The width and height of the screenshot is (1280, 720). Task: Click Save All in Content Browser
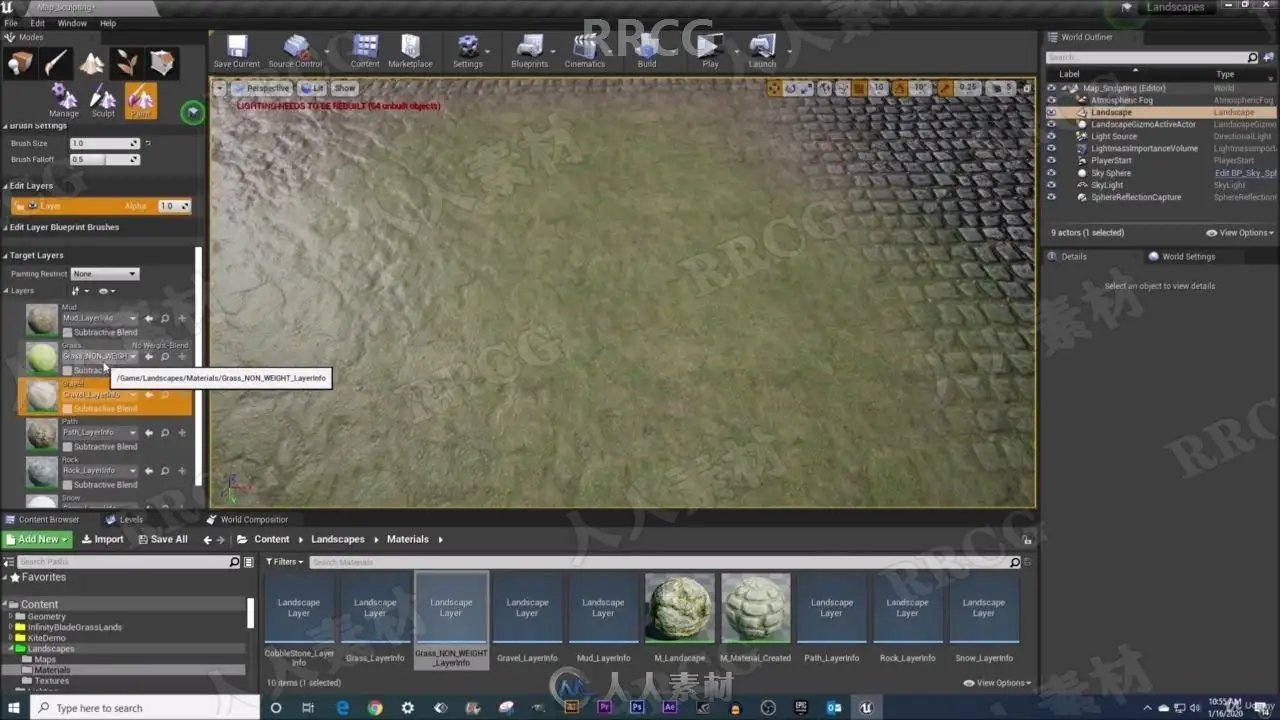162,540
